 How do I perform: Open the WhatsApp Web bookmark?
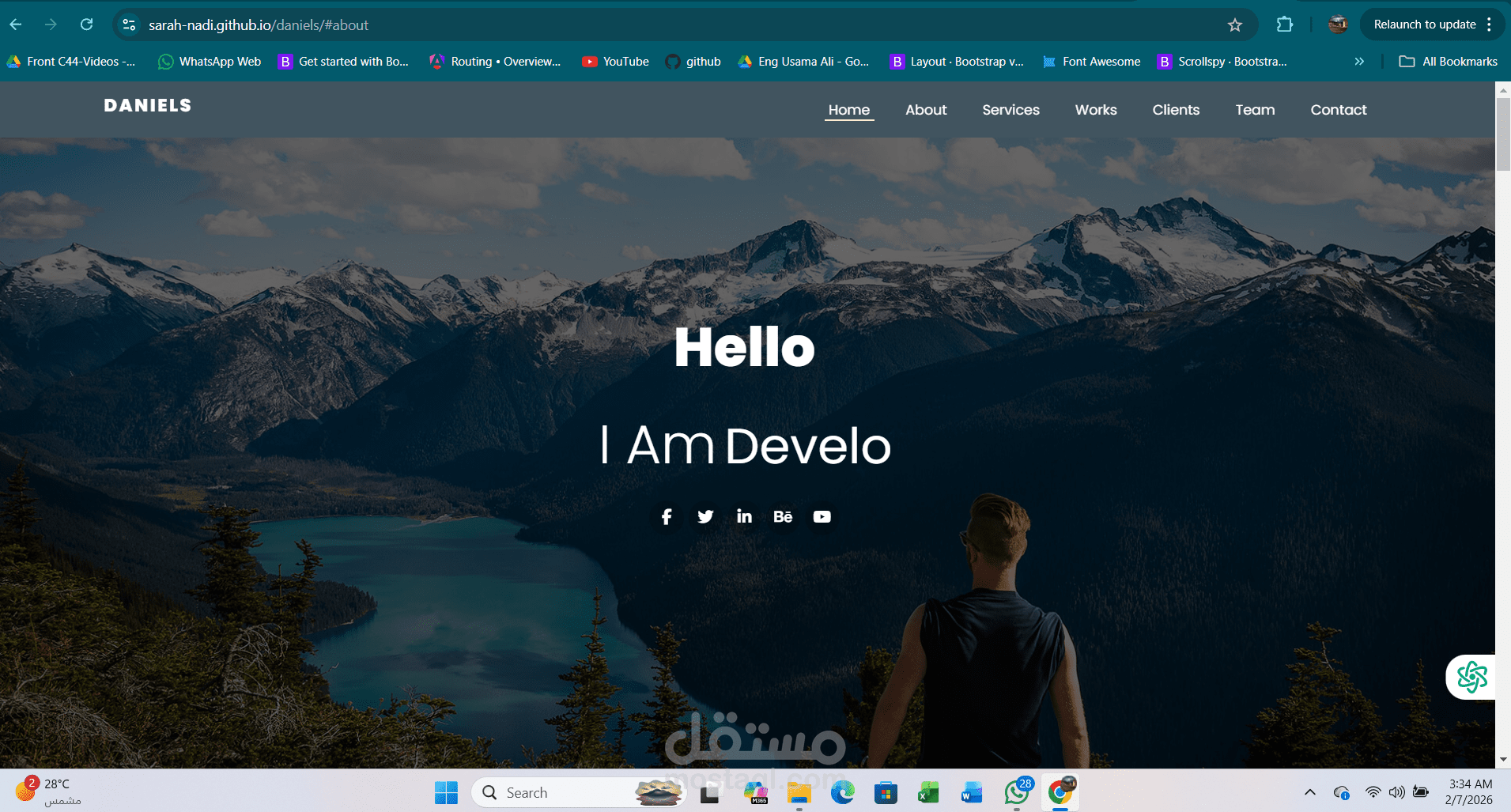210,61
